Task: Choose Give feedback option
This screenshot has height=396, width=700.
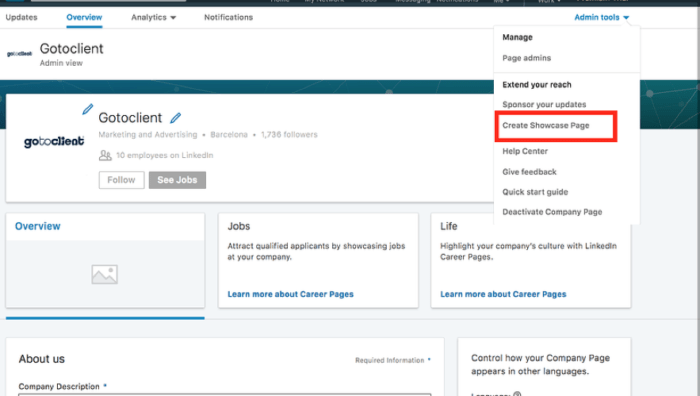Action: click(x=529, y=172)
